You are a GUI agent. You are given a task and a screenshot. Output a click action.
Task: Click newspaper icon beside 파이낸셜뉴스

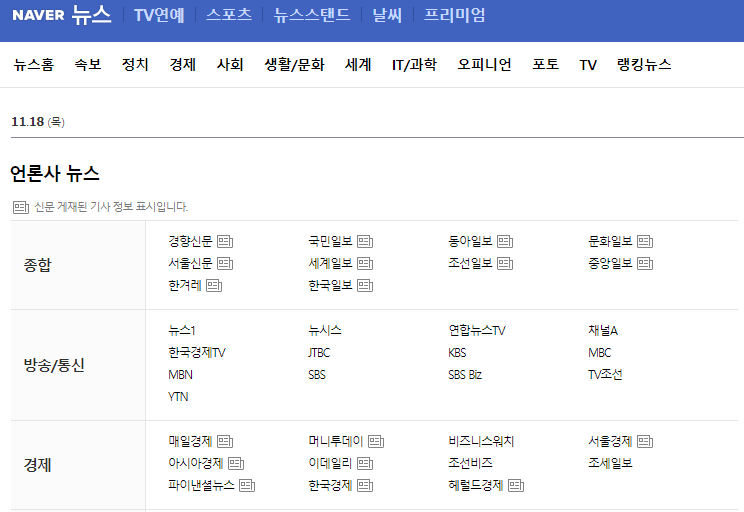247,486
